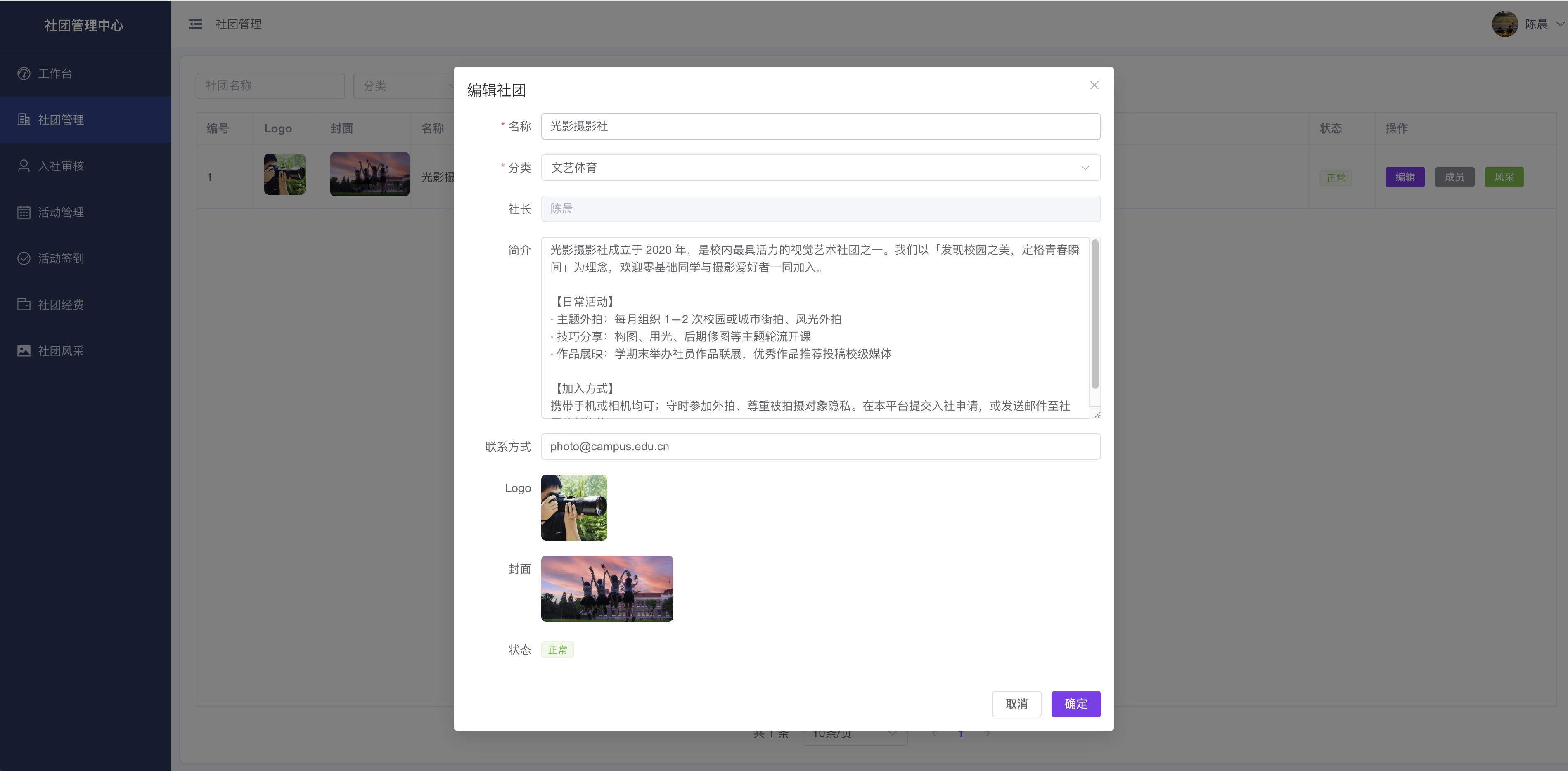
Task: Open the 分类 dropdown showing 文艺体育
Action: pyautogui.click(x=820, y=167)
